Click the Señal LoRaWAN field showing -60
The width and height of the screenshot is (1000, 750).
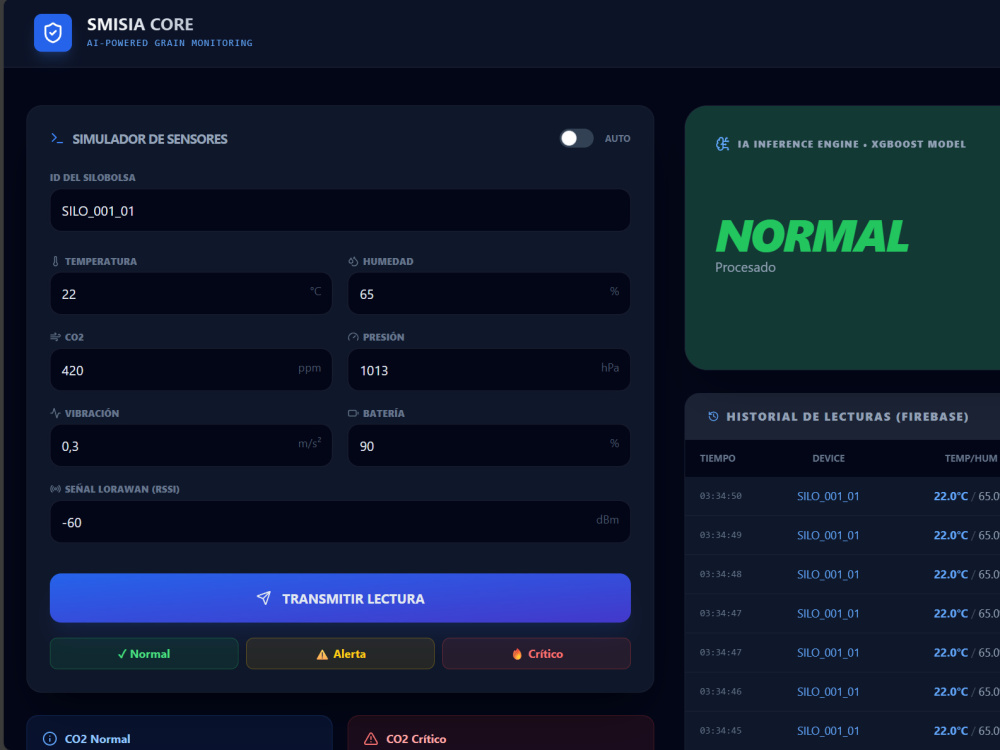pyautogui.click(x=340, y=522)
